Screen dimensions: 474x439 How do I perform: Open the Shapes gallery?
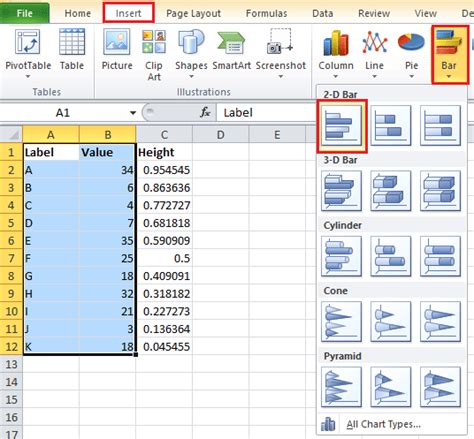point(191,53)
